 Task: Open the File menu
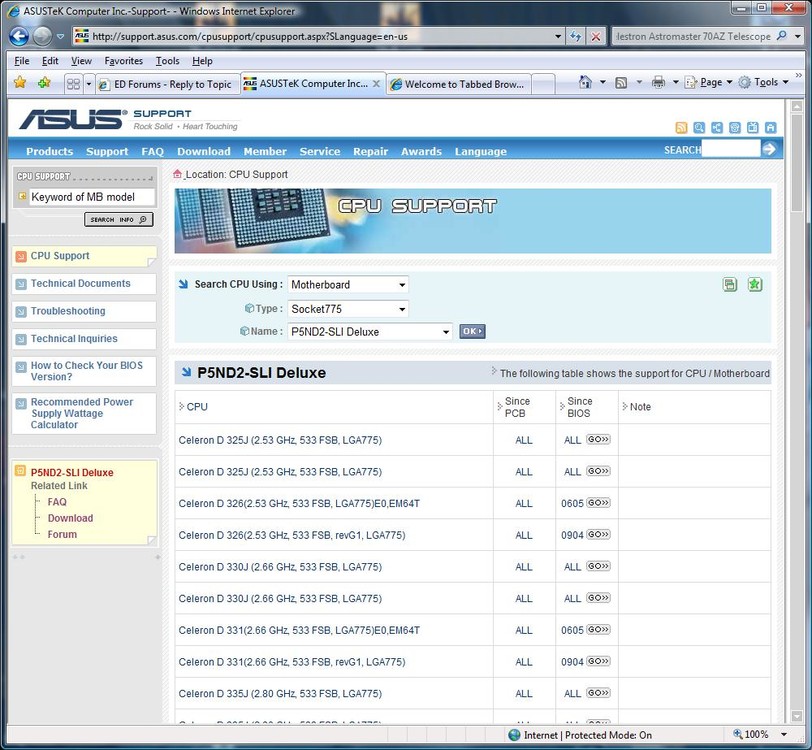tap(22, 61)
